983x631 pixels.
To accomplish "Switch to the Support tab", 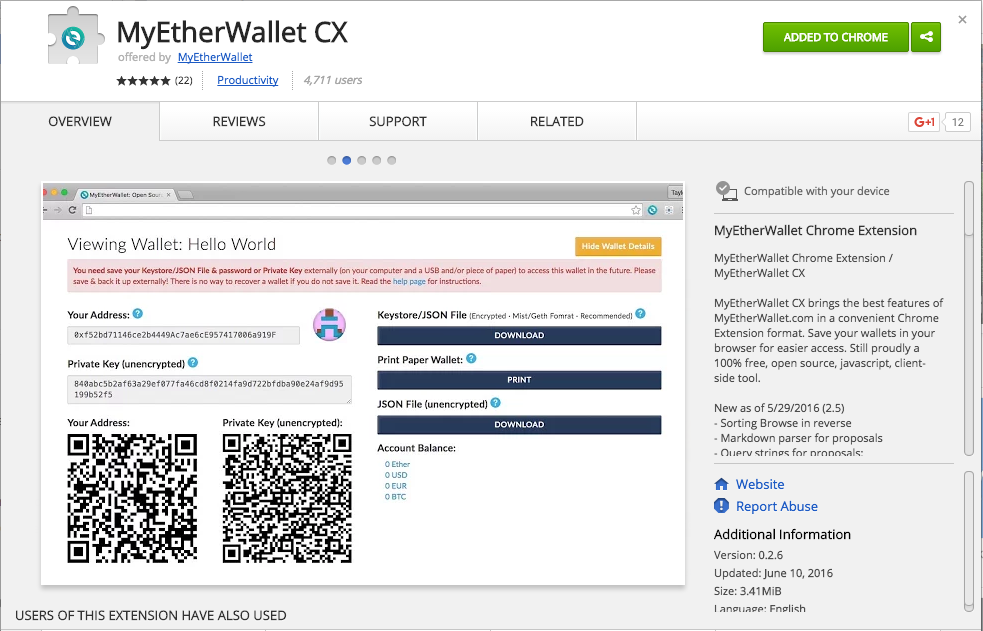I will 397,122.
